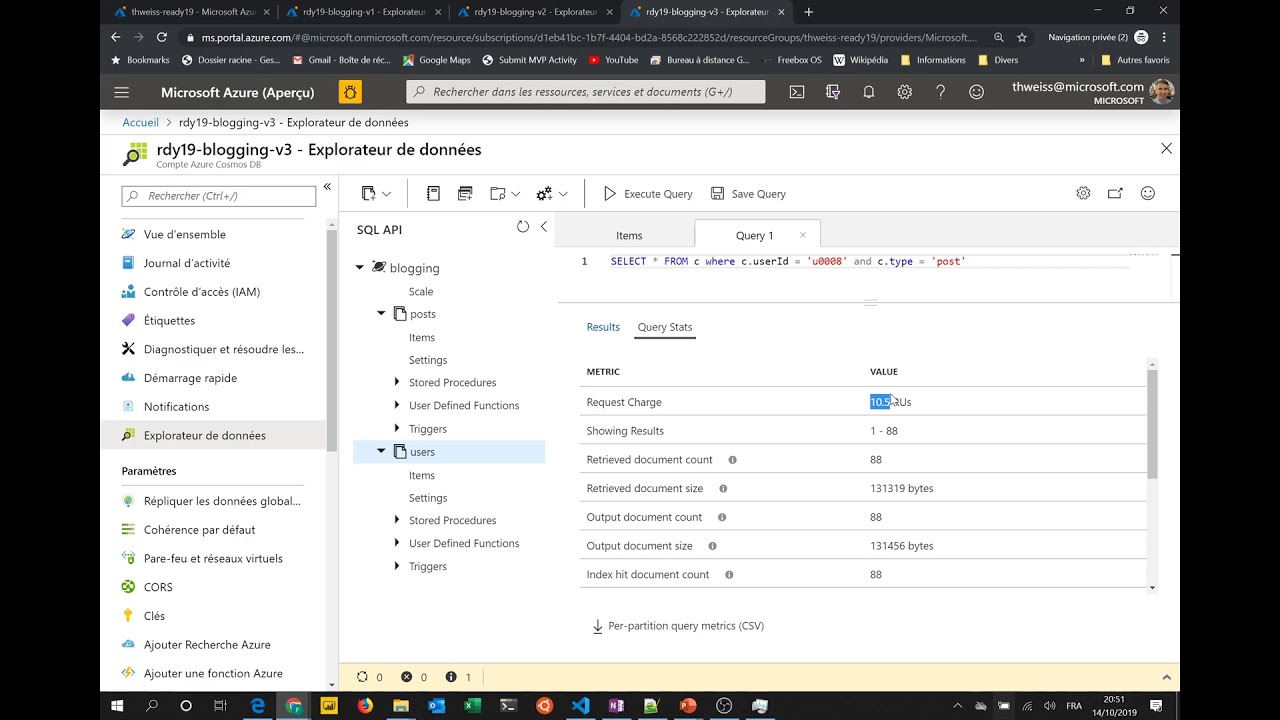This screenshot has height=720, width=1280.
Task: Click the Data Explorer feedback smiley
Action: (1148, 193)
